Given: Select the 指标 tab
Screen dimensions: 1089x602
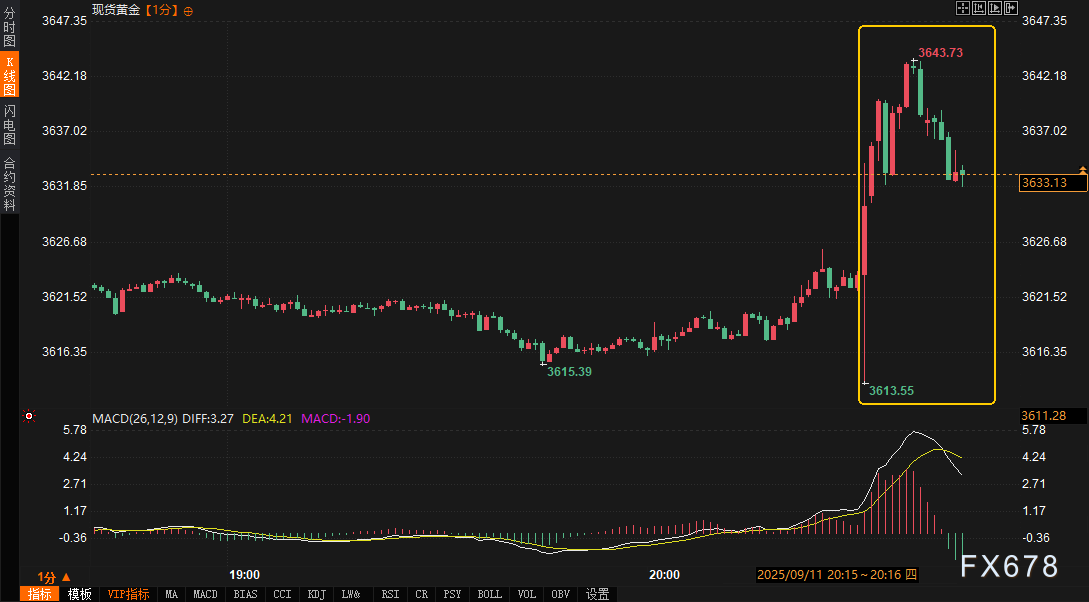Looking at the screenshot, I should click(x=40, y=594).
